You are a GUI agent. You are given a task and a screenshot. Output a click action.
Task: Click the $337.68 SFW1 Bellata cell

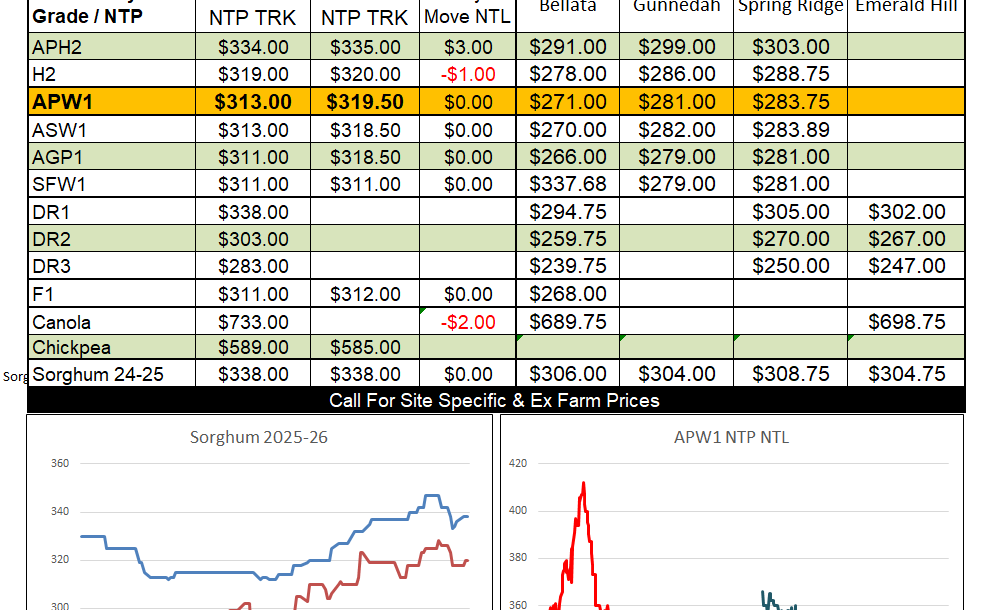[x=568, y=184]
